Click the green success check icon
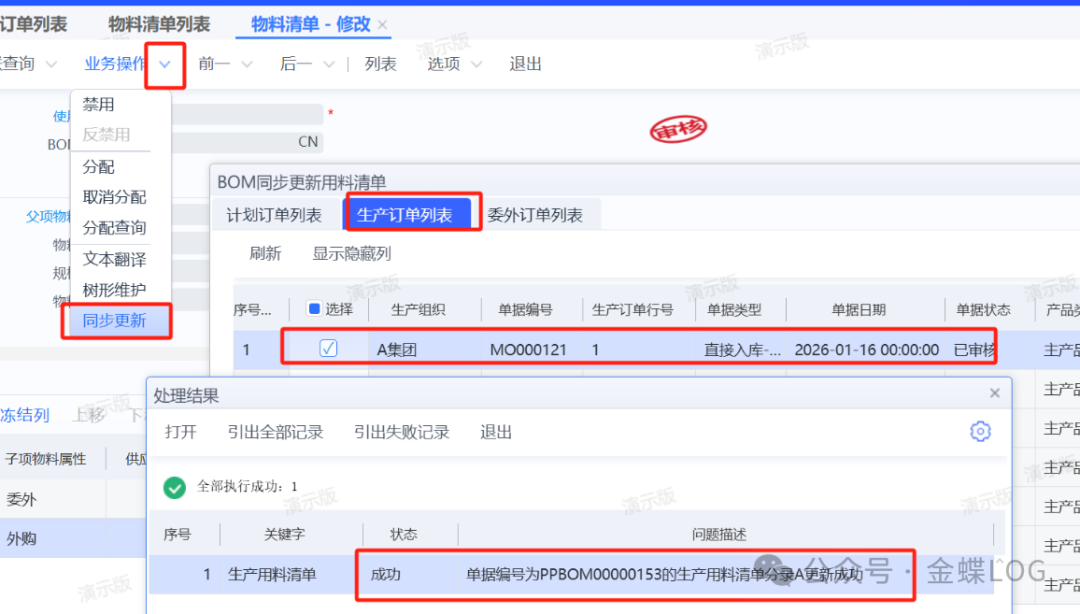 (x=175, y=487)
